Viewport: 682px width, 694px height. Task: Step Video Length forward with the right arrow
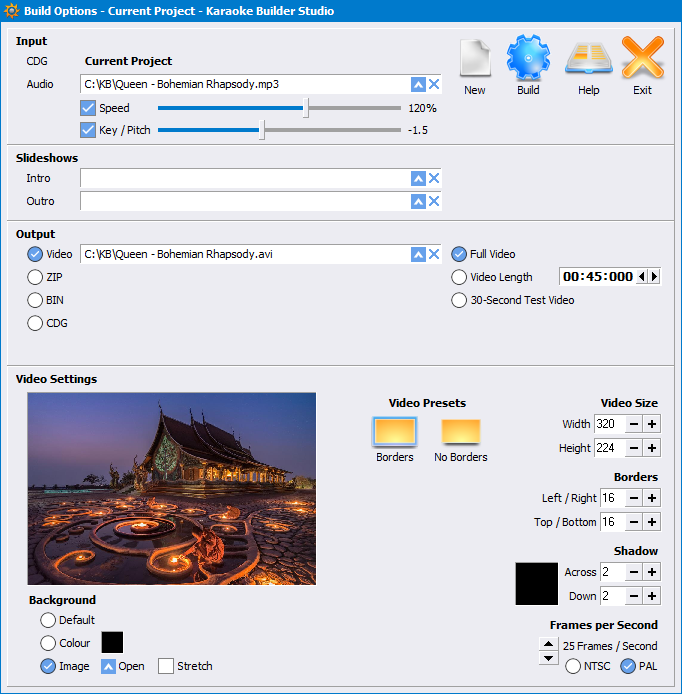click(x=654, y=277)
